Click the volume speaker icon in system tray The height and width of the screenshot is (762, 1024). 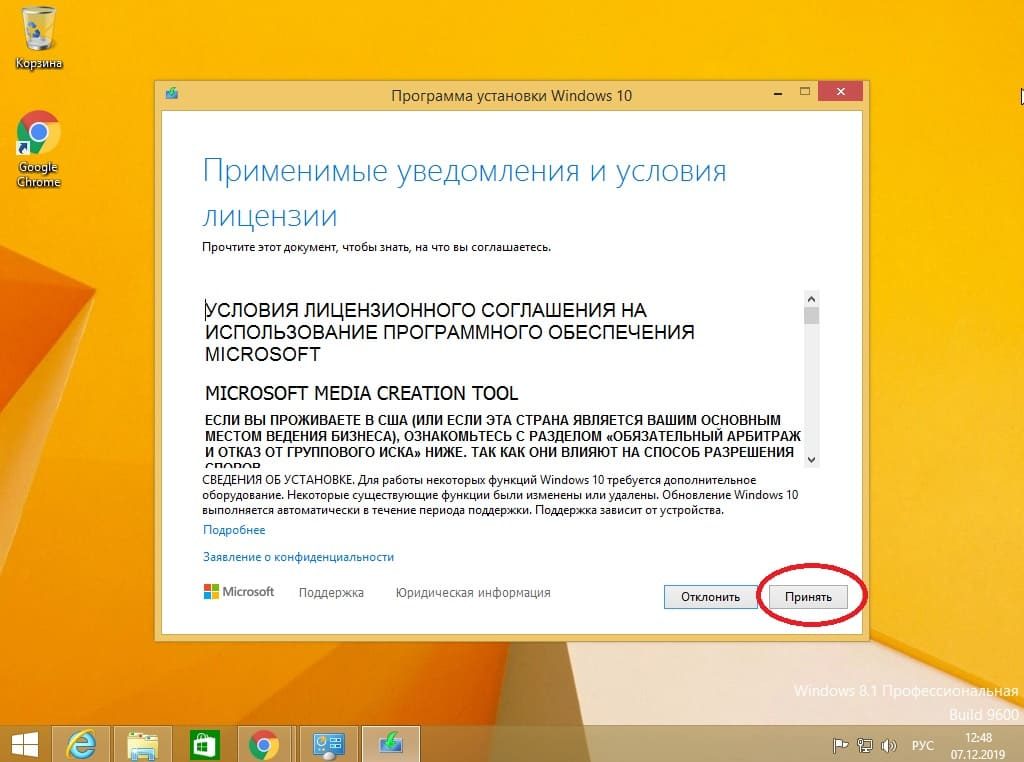coord(886,745)
